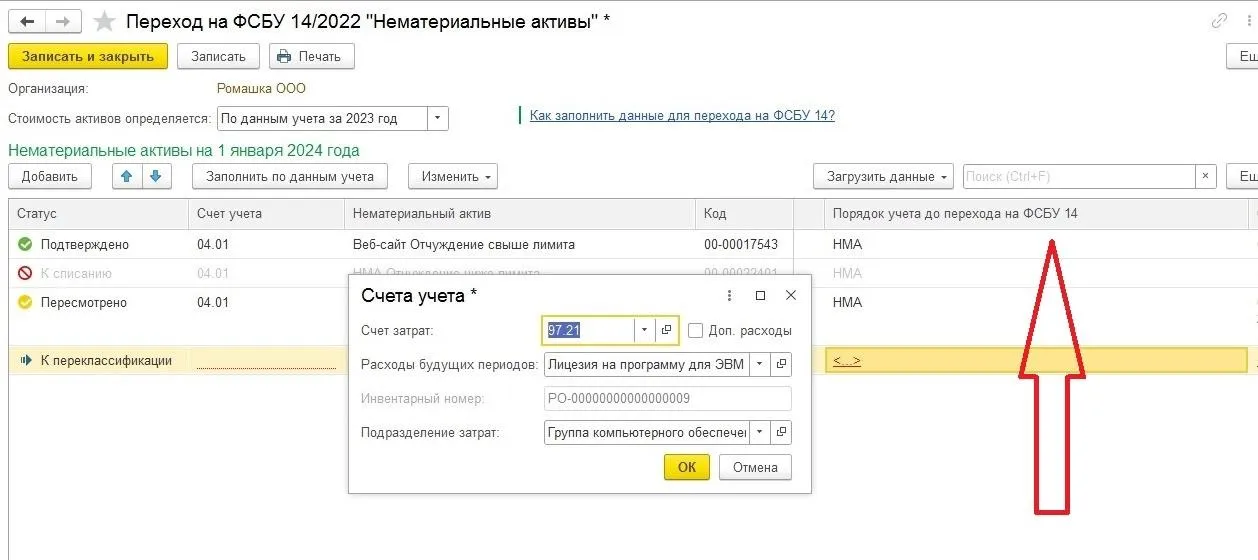The image size is (1258, 560).
Task: Click the link icon in title bar
Action: tap(1219, 21)
